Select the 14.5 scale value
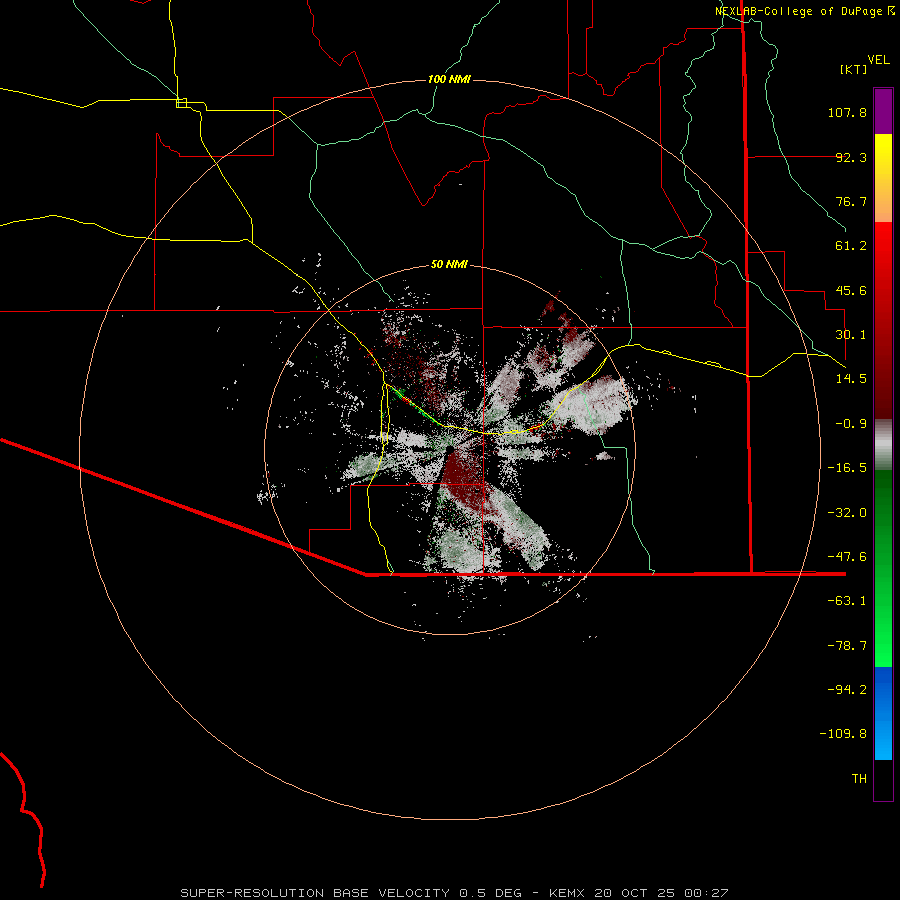Viewport: 900px width, 900px height. (x=851, y=379)
